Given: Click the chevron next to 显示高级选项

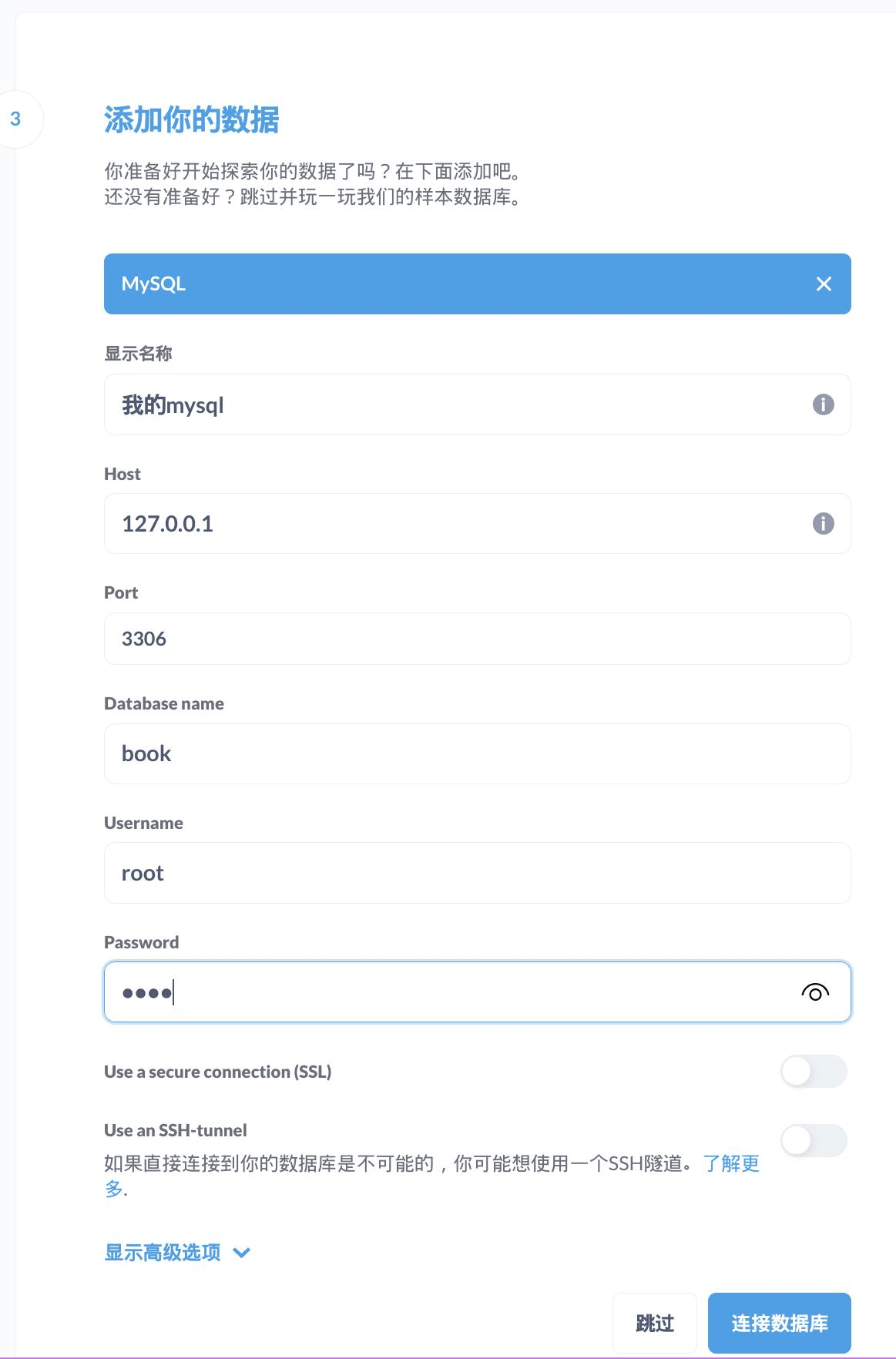Looking at the screenshot, I should coord(241,1253).
